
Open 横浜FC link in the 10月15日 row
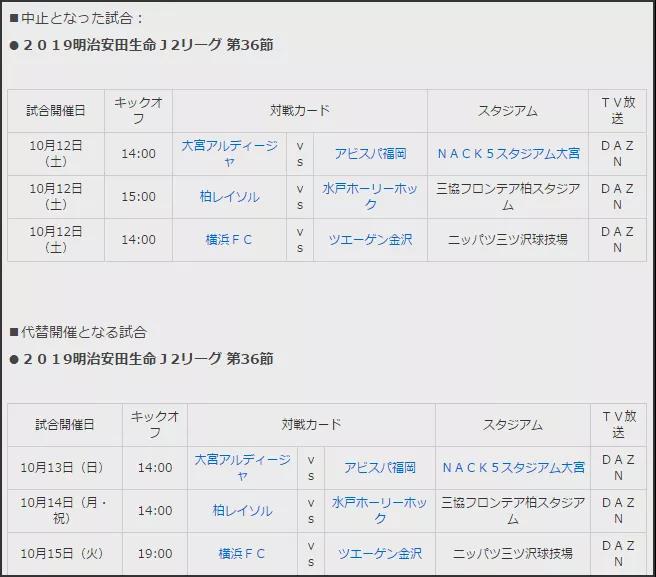click(x=242, y=554)
